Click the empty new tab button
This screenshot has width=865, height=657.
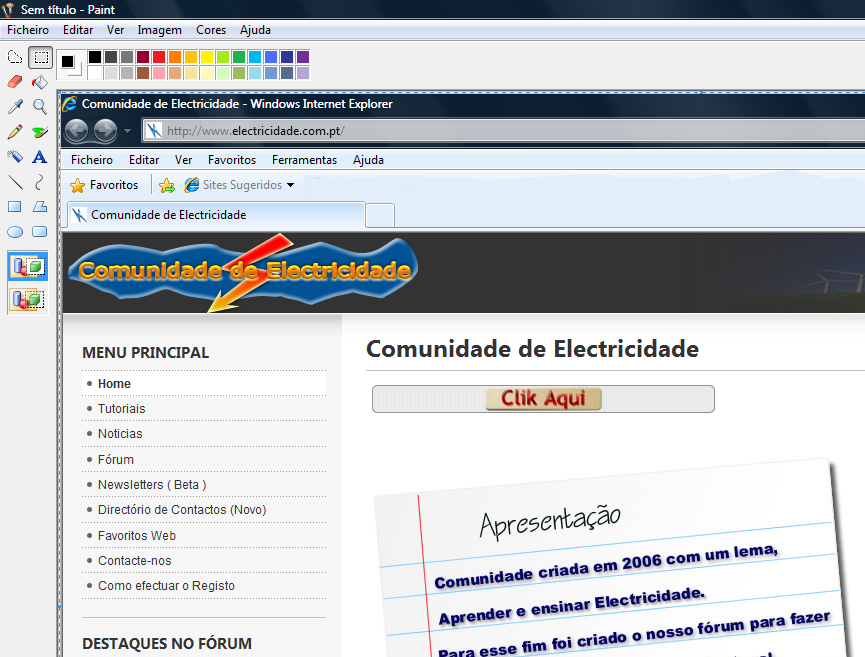coord(380,216)
